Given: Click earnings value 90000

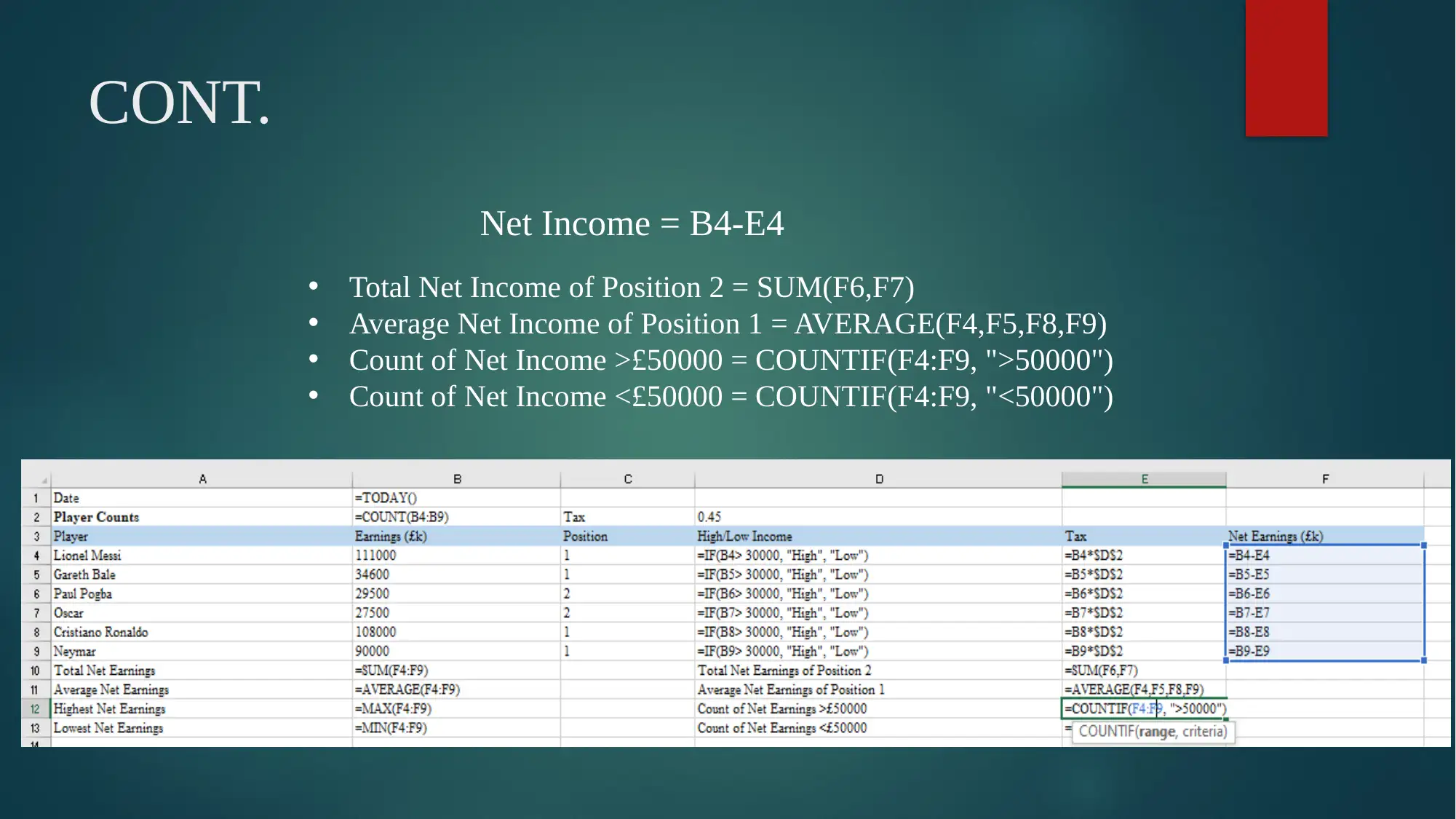Looking at the screenshot, I should click(457, 652).
